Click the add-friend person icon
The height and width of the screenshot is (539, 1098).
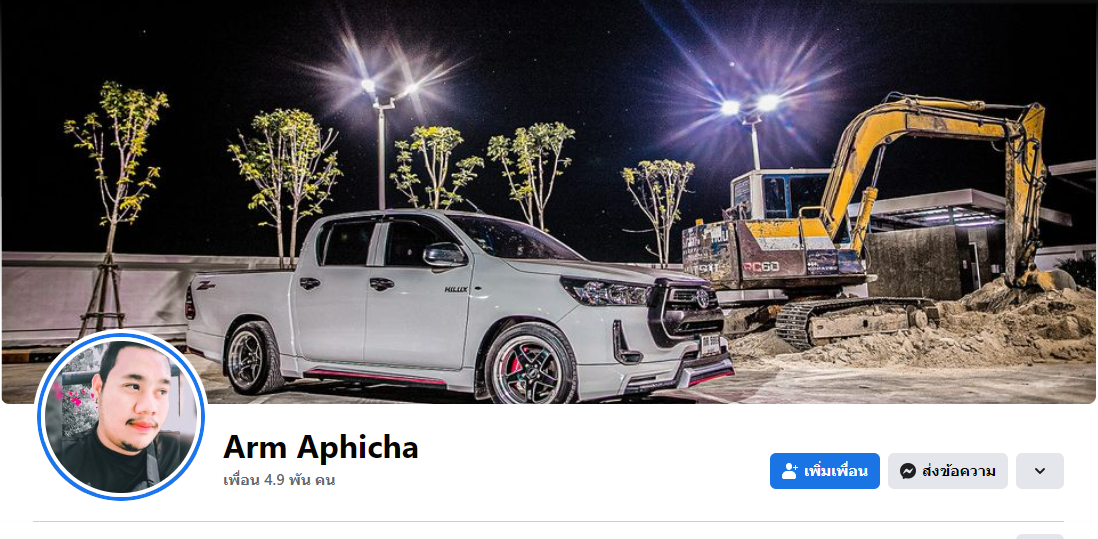(790, 471)
